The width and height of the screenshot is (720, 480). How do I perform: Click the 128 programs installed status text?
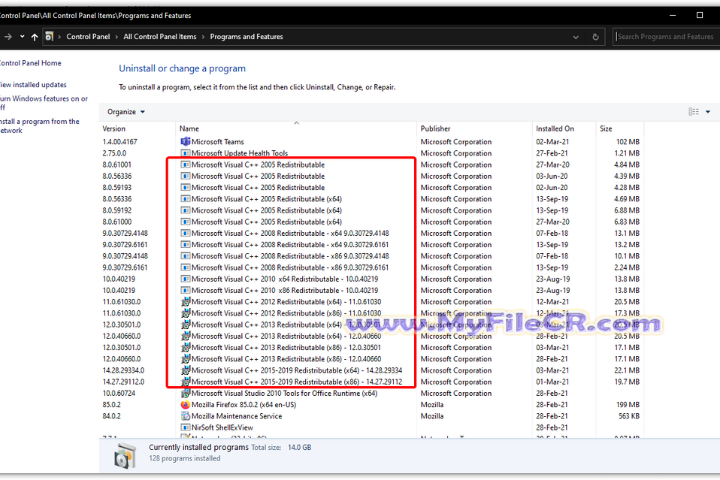pos(184,458)
